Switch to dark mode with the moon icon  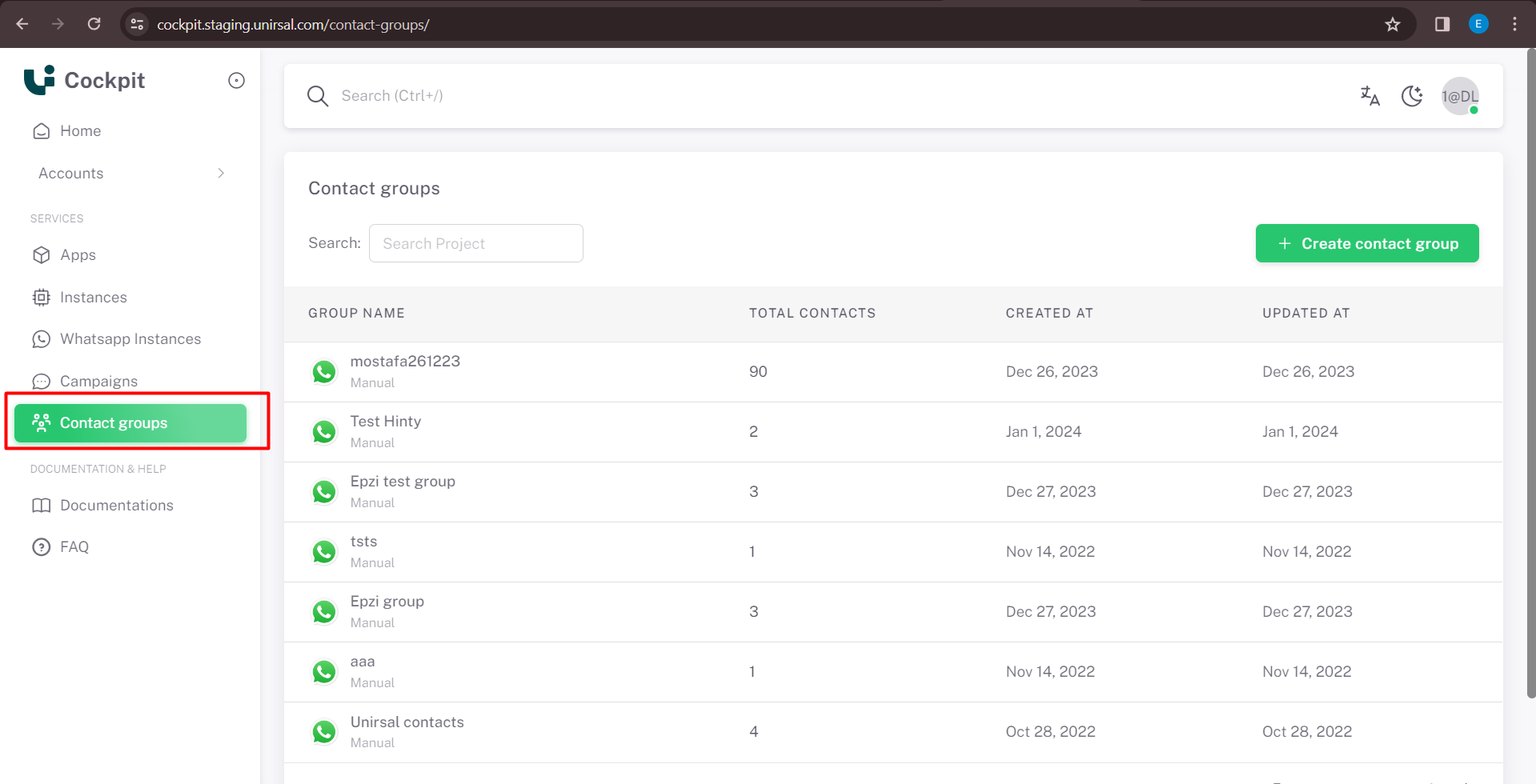[1412, 96]
